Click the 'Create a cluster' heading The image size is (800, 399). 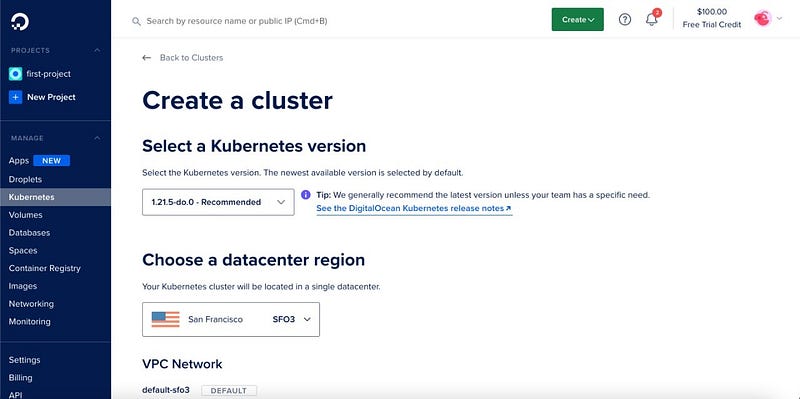click(237, 101)
